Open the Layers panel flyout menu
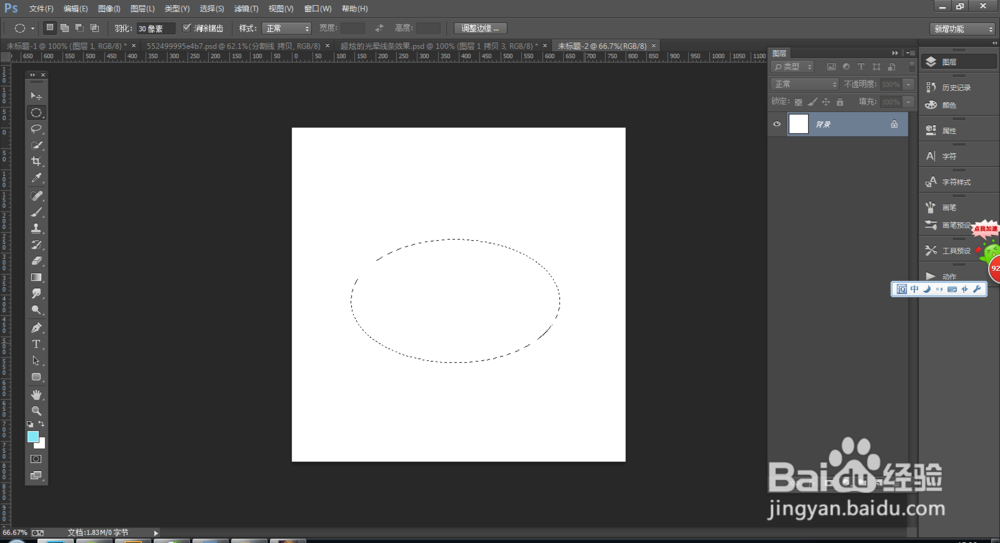The image size is (1000, 543). click(910, 53)
